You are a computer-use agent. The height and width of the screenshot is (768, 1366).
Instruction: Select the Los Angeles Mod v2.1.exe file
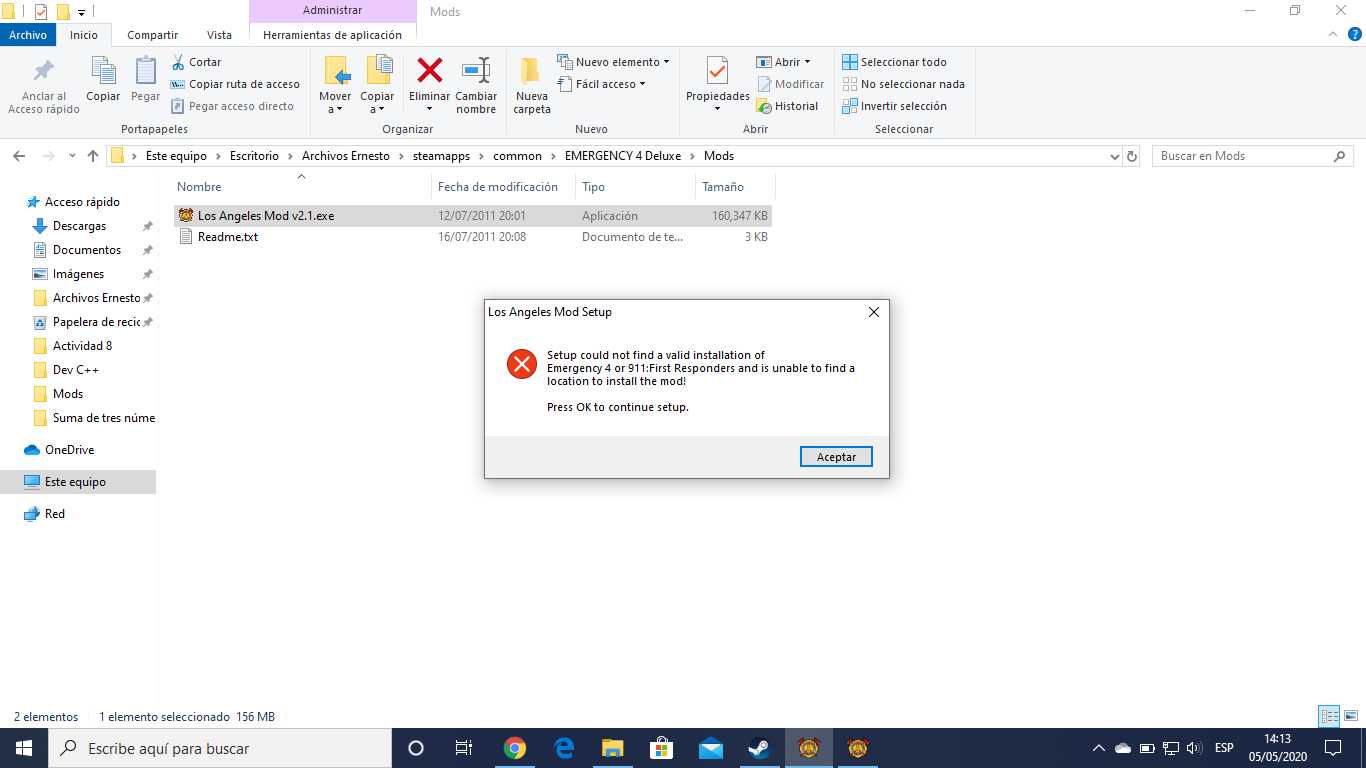point(473,216)
